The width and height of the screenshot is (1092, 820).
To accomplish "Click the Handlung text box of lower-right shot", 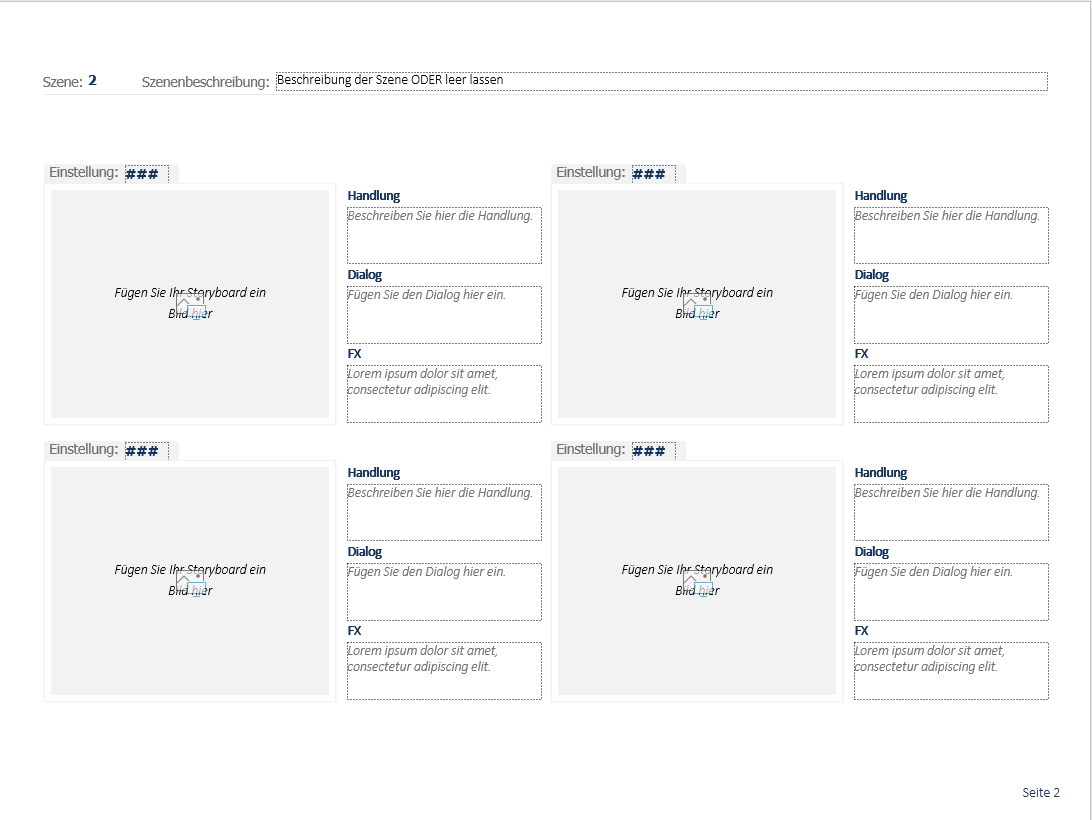I will point(951,513).
